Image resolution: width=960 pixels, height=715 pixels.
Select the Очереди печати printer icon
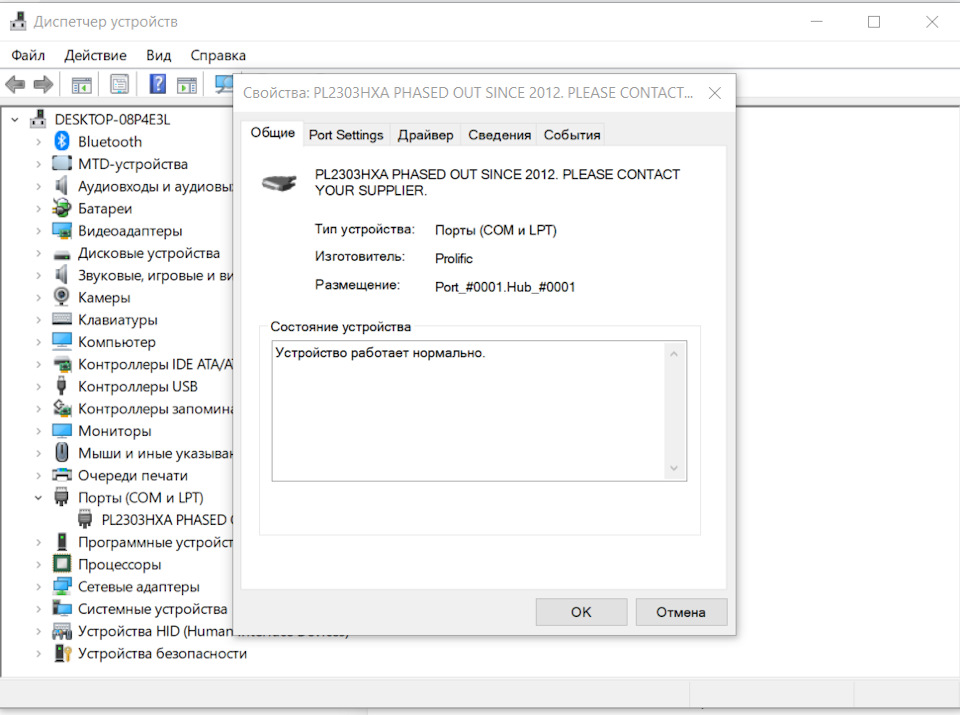(x=62, y=475)
